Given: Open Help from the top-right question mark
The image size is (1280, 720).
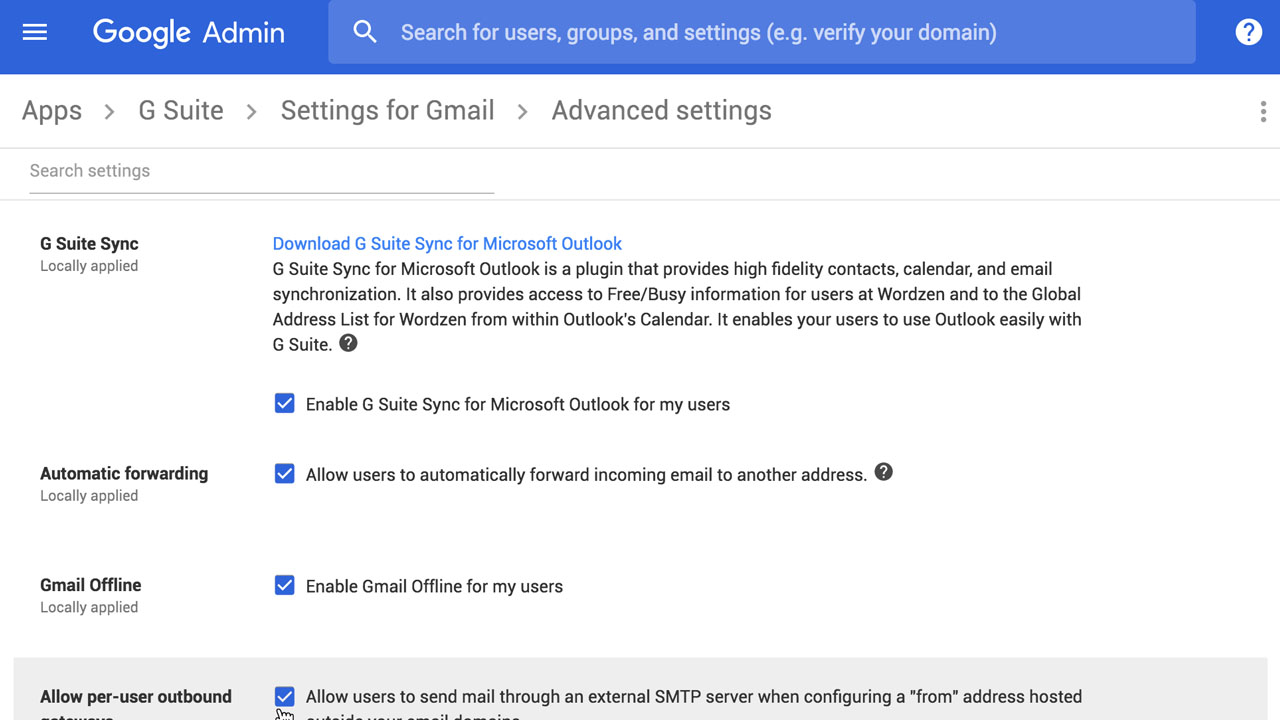Looking at the screenshot, I should pyautogui.click(x=1248, y=31).
